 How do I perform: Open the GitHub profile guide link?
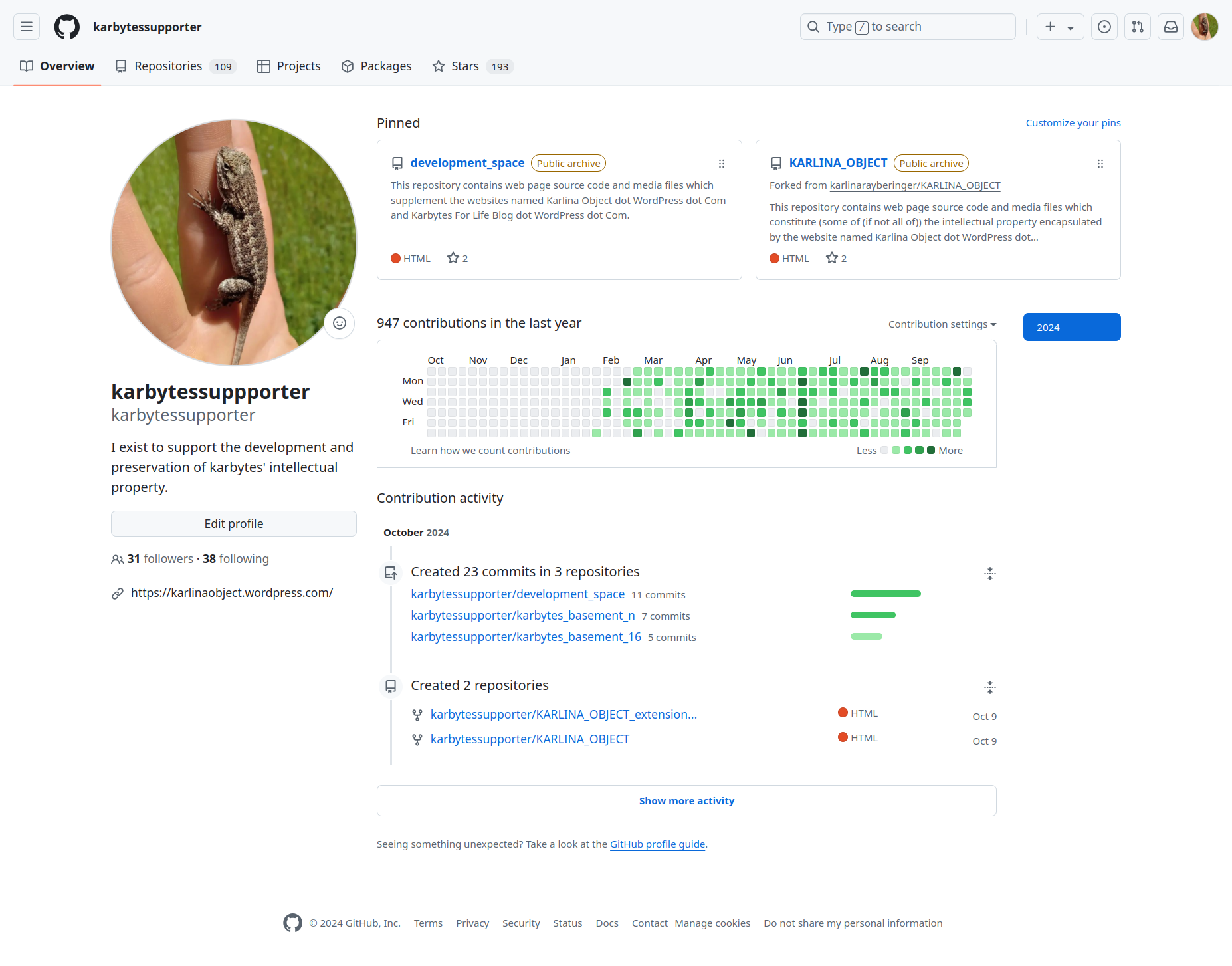tap(657, 844)
